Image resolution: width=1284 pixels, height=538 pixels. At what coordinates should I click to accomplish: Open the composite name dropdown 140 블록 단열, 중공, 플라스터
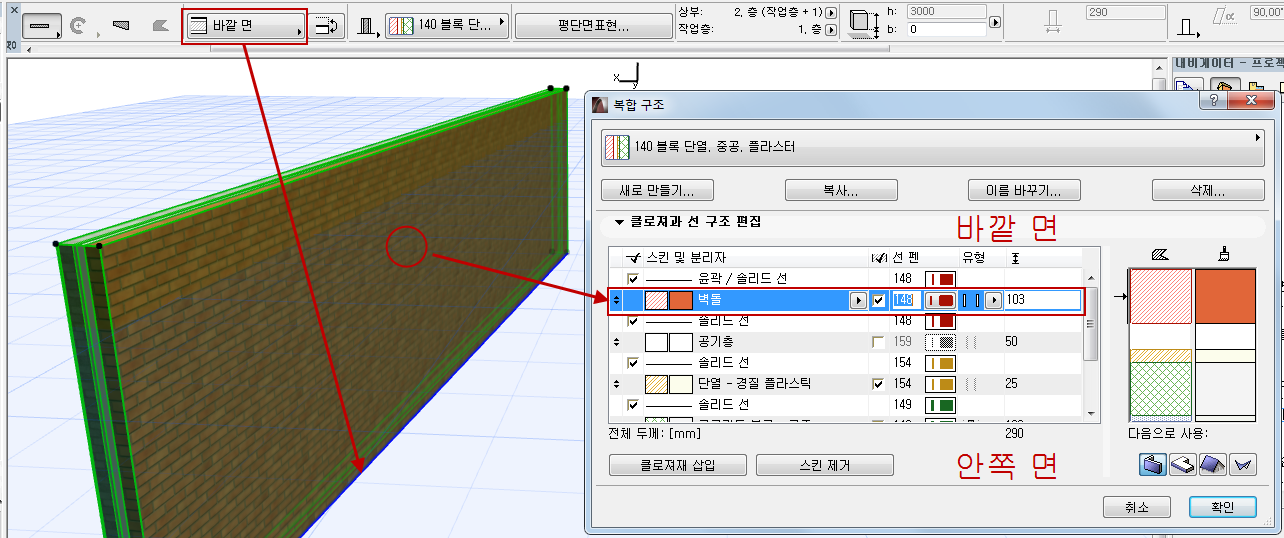click(932, 147)
